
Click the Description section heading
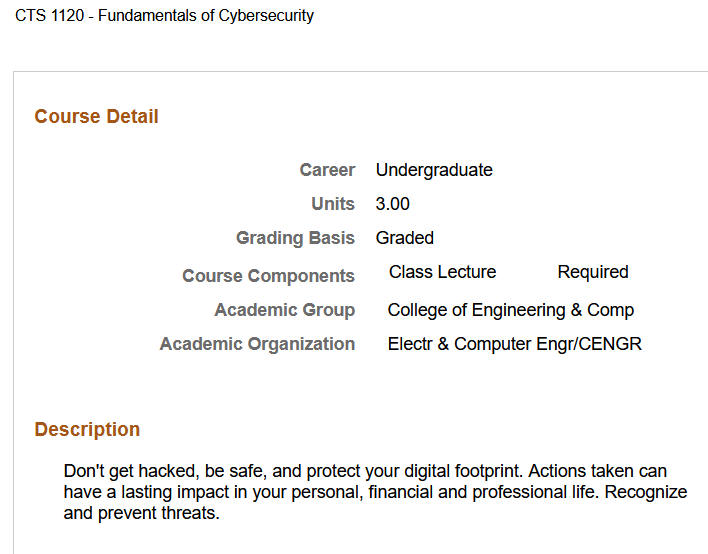click(x=87, y=430)
